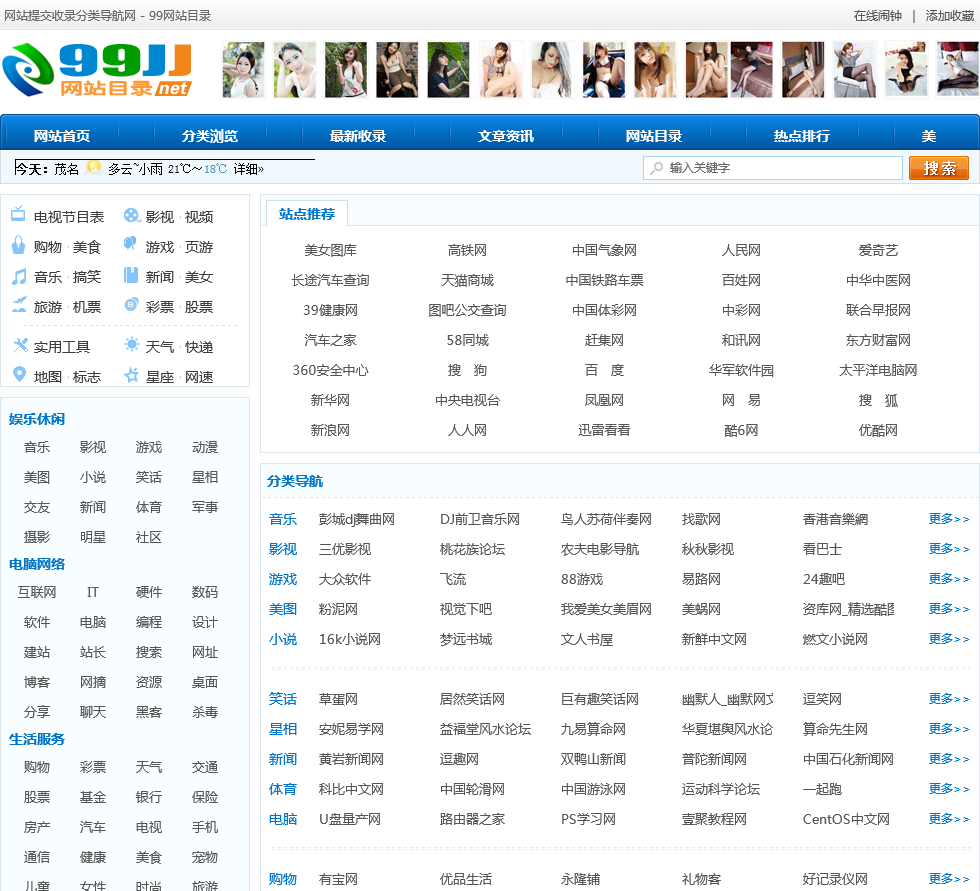Click the TV icon beside 电视节目表
The height and width of the screenshot is (891, 980).
coord(18,214)
